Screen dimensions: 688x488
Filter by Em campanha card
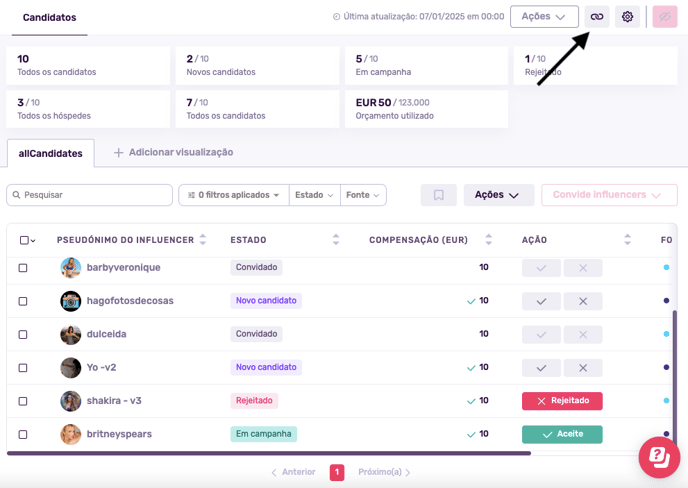(426, 65)
